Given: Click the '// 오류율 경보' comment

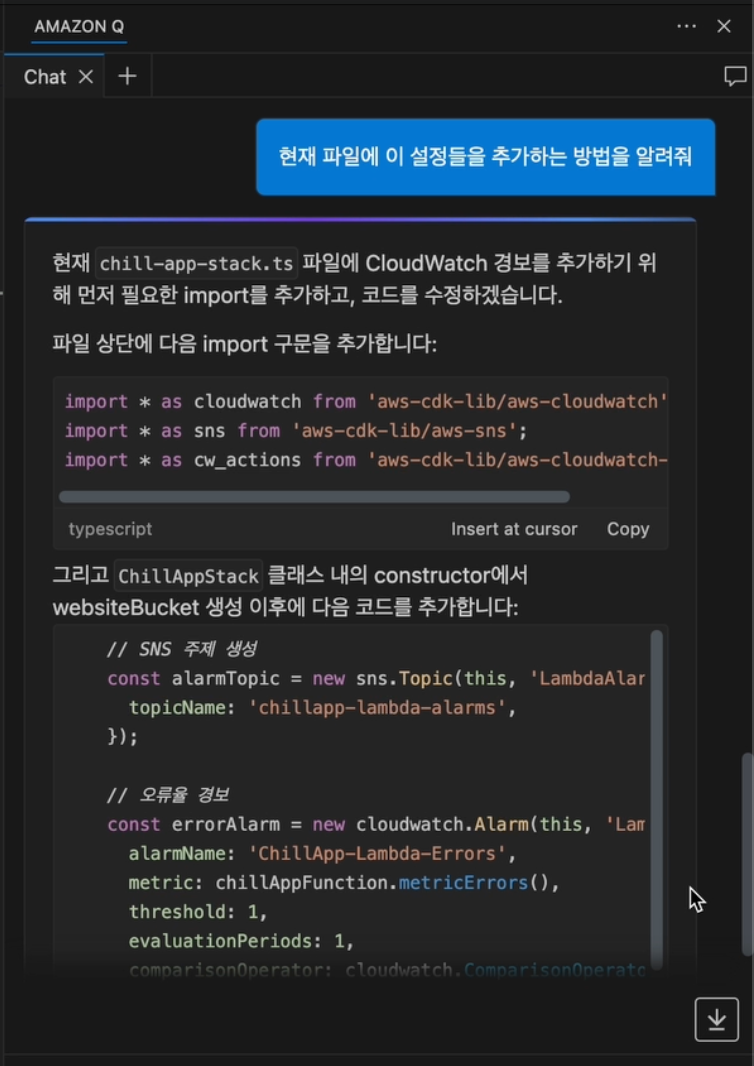Looking at the screenshot, I should point(167,795).
